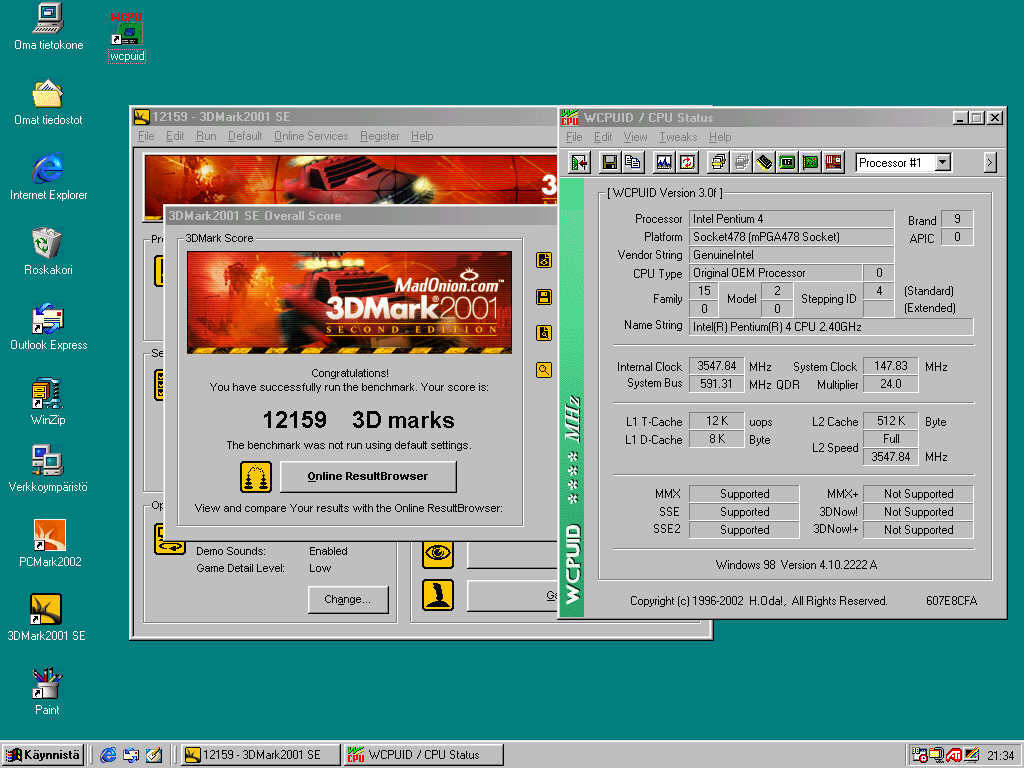Click the copy icon in WCPUID toolbar
The width and height of the screenshot is (1024, 768).
632,162
